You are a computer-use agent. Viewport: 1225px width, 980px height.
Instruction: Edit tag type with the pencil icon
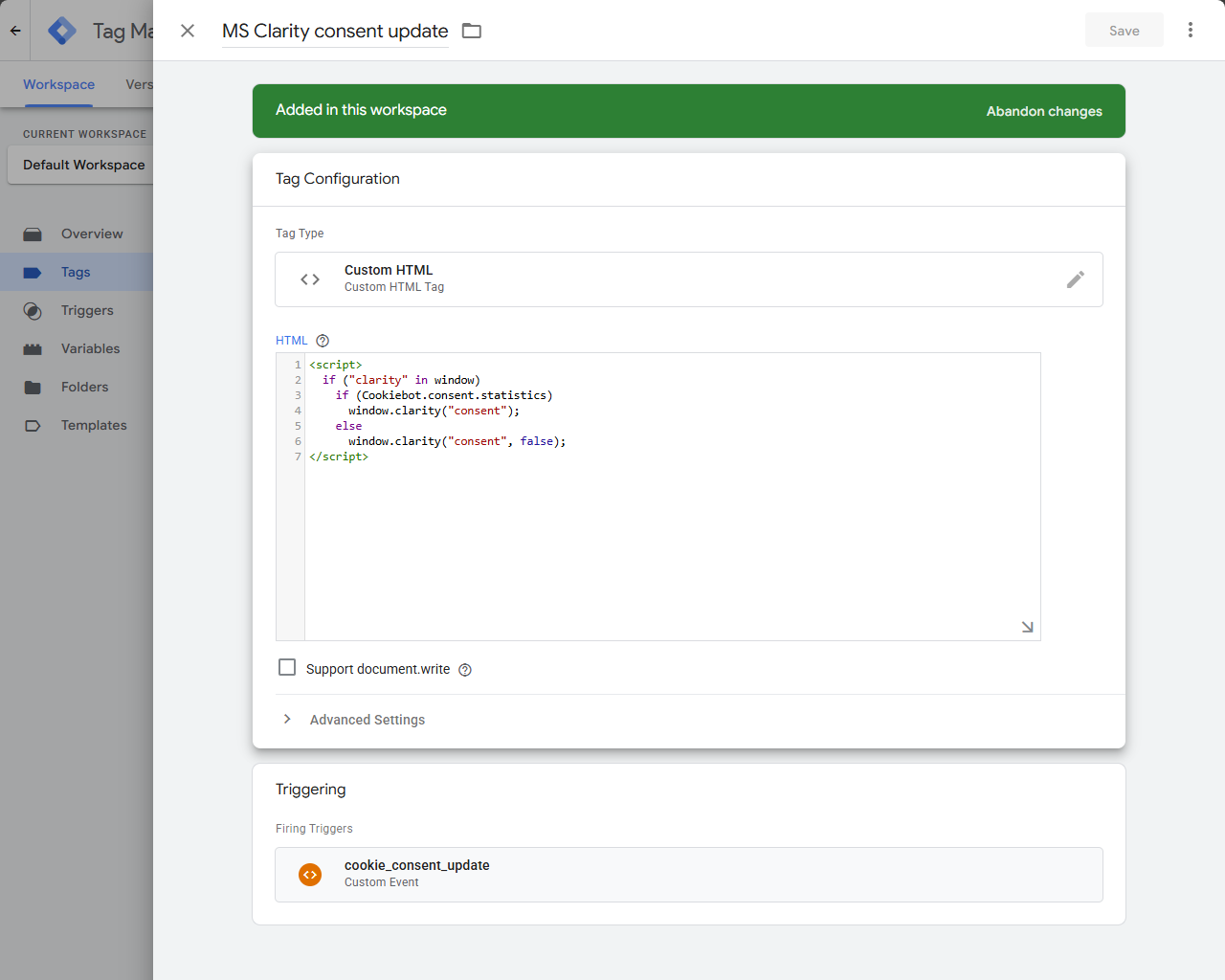coord(1076,279)
